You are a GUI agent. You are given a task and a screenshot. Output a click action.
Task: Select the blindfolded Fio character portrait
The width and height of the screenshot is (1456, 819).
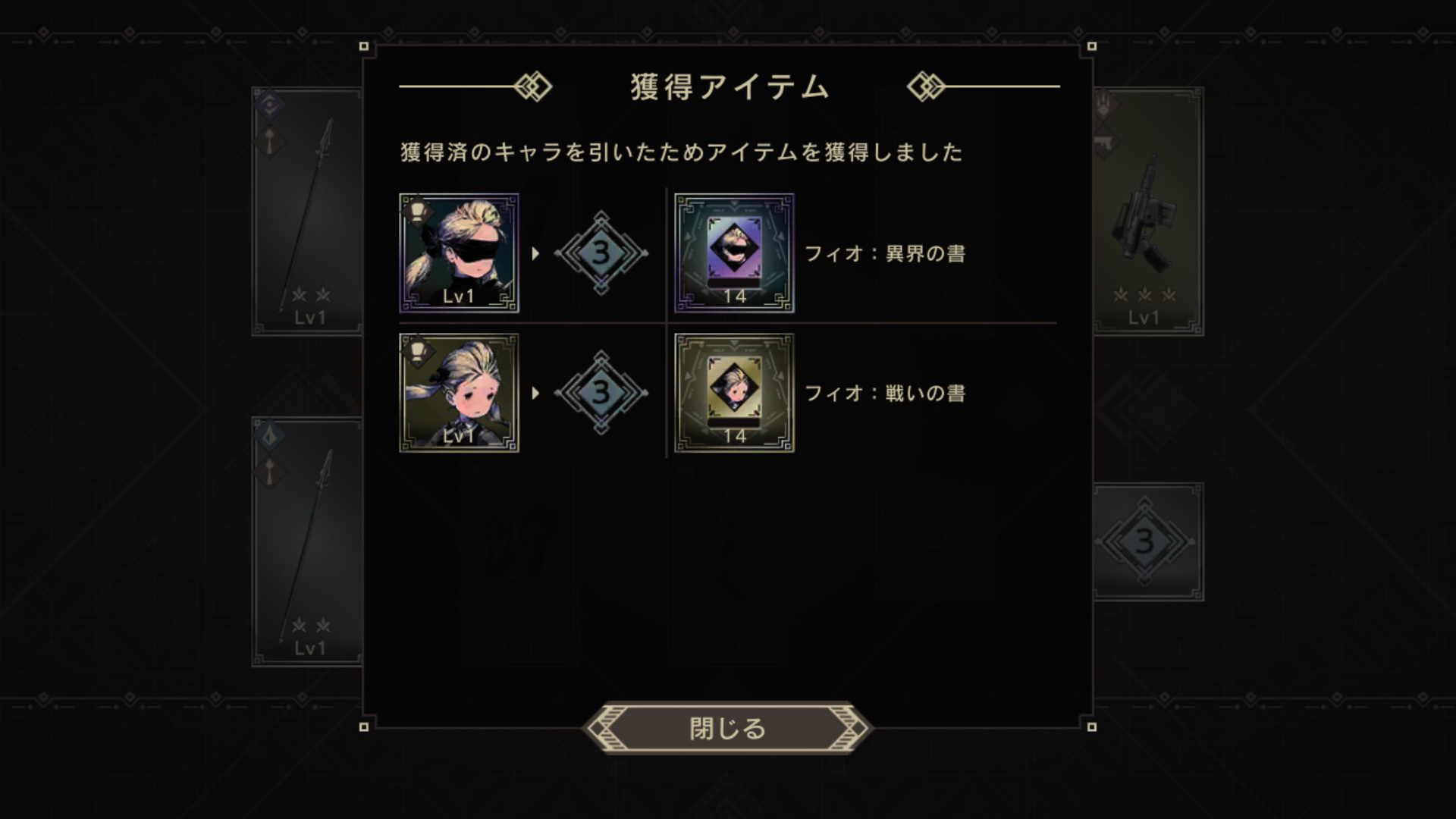(x=459, y=253)
